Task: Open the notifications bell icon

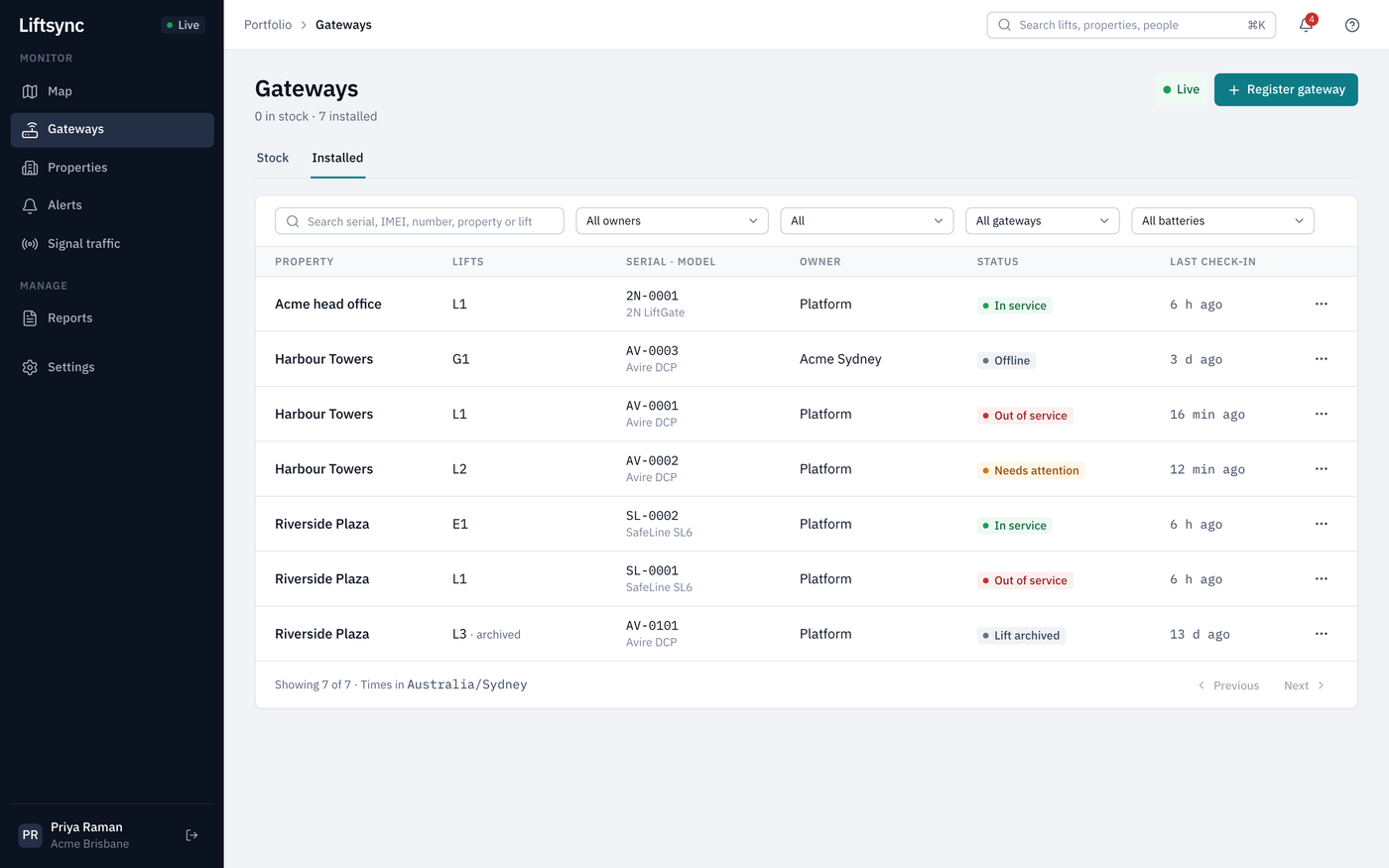Action: 1306,25
